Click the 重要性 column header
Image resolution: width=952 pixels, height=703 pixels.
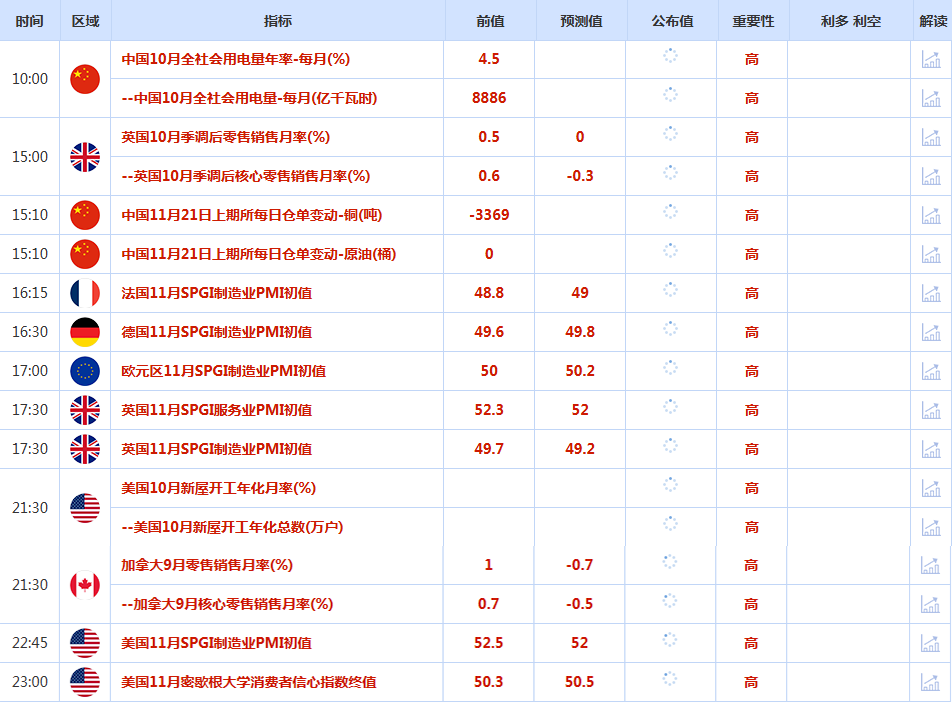[753, 21]
